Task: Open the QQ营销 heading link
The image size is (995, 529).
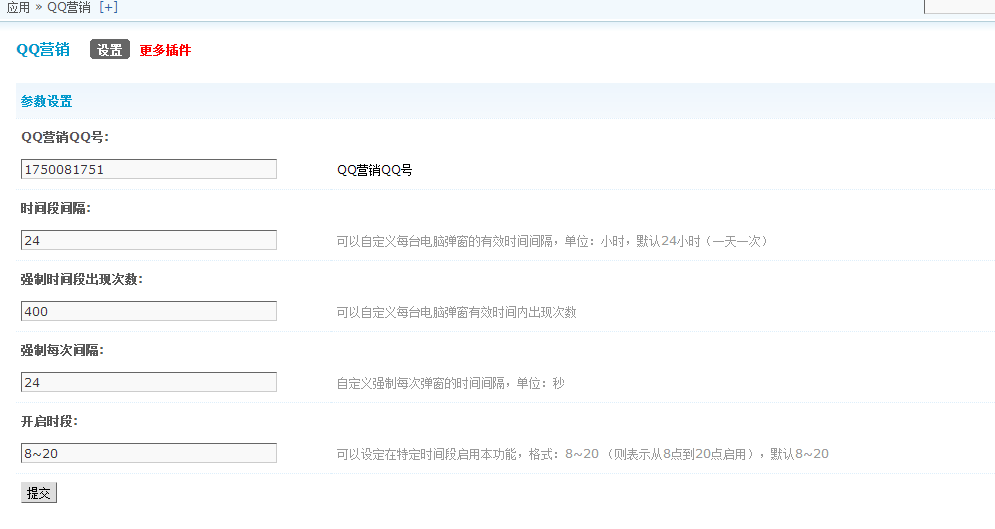Action: click(43, 49)
